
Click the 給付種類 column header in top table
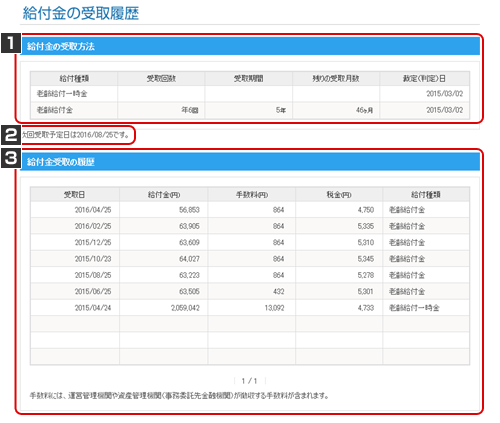[x=74, y=79]
